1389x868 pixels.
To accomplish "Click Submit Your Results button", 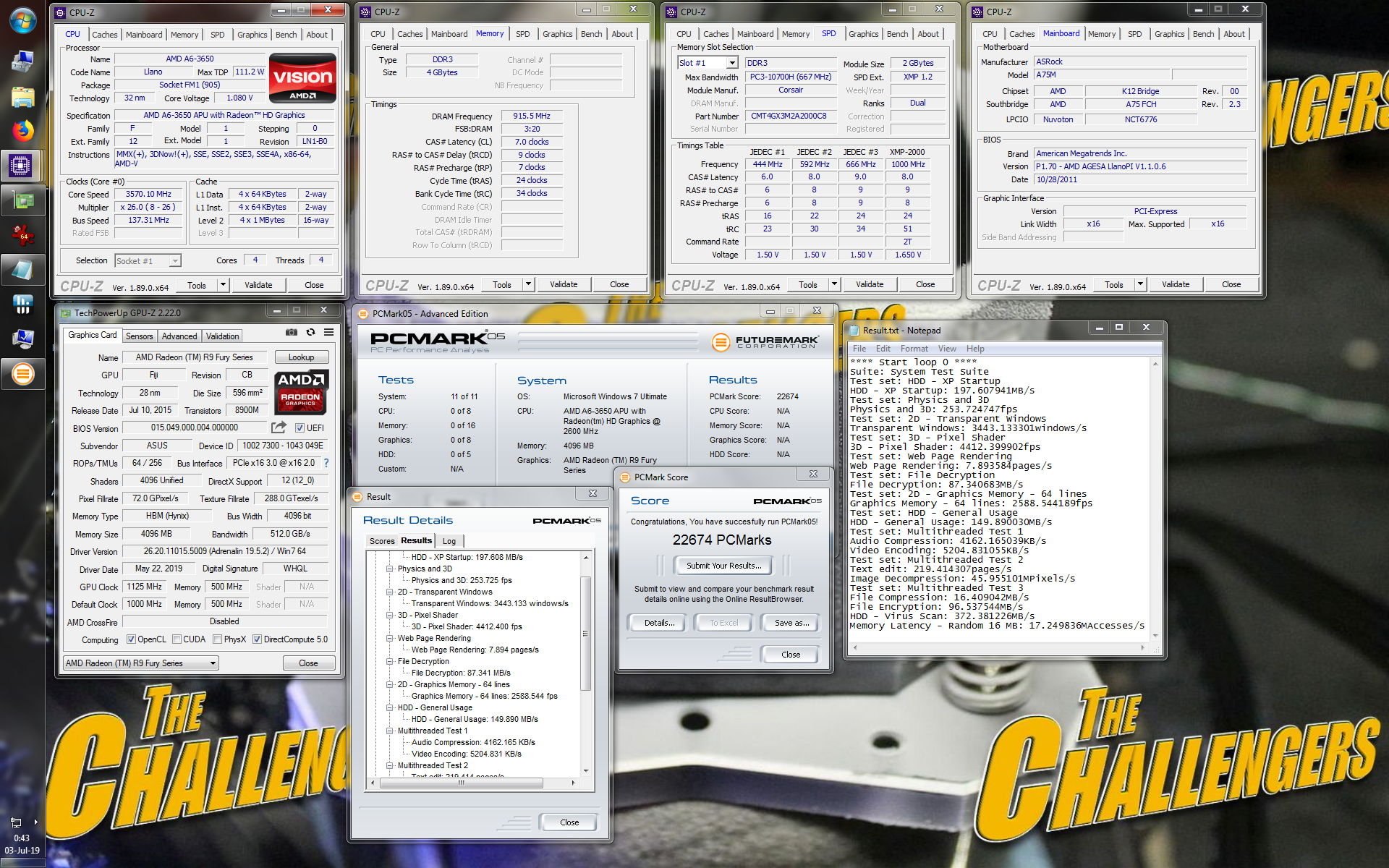I will (723, 566).
